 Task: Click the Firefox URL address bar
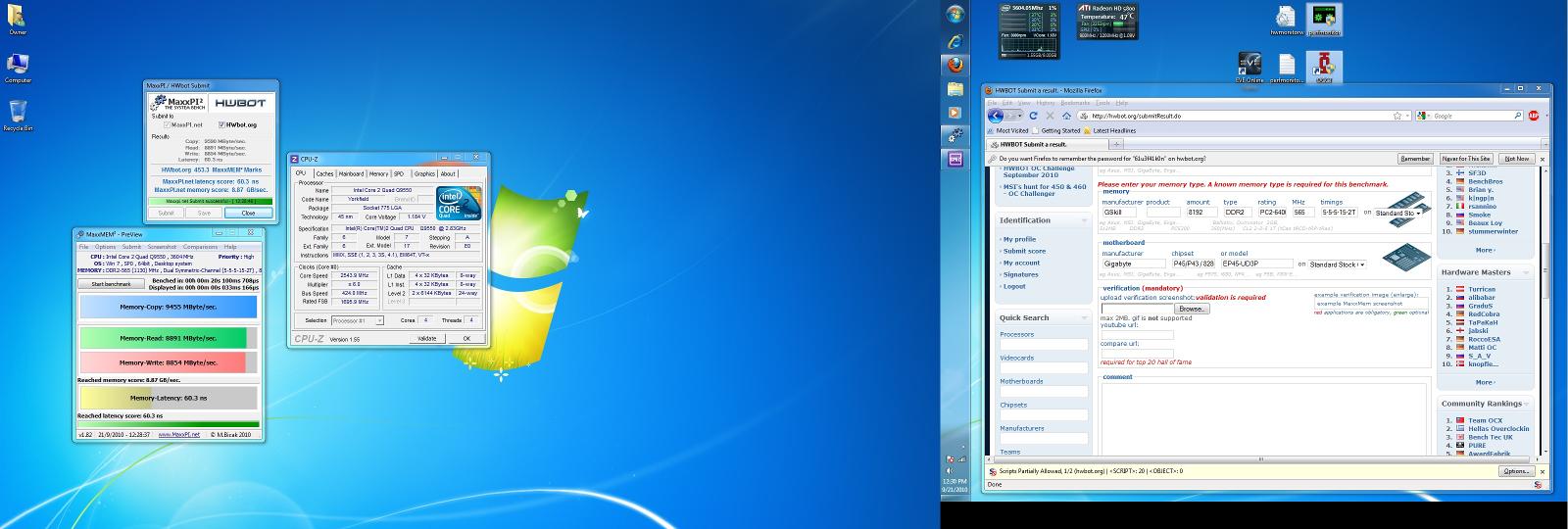(1236, 116)
